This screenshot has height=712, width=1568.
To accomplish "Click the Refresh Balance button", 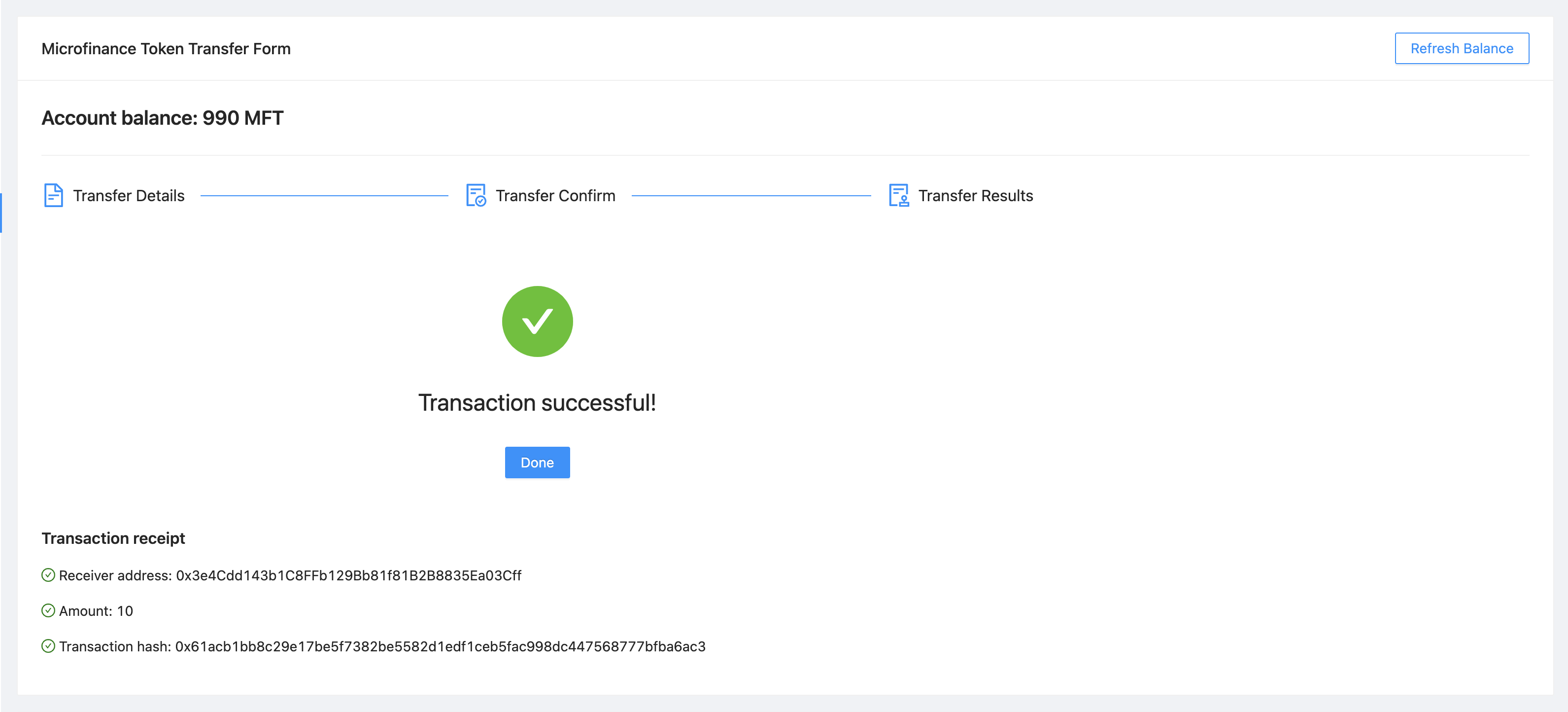I will 1462,48.
